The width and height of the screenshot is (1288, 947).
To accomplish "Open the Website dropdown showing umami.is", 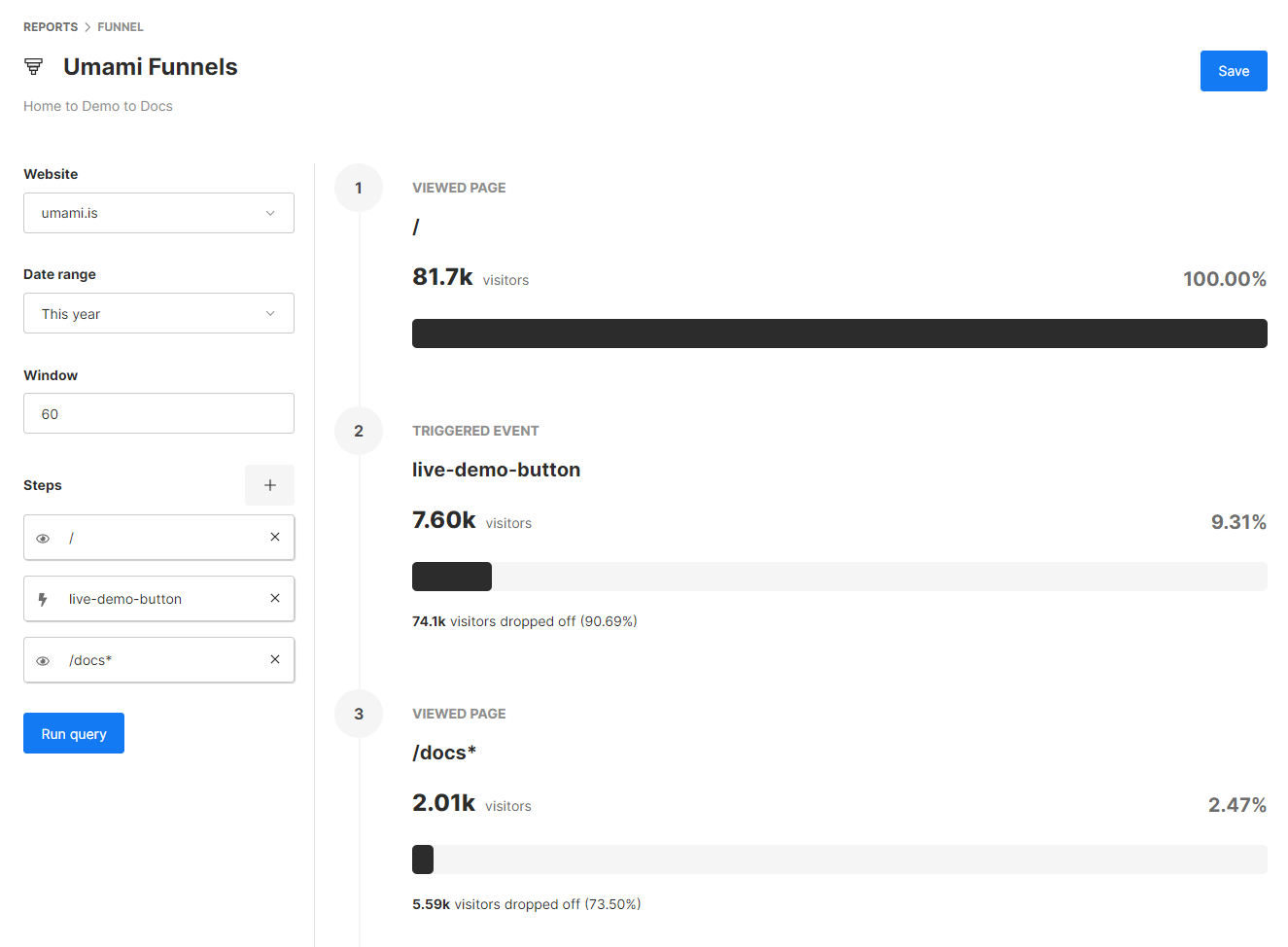I will [158, 213].
